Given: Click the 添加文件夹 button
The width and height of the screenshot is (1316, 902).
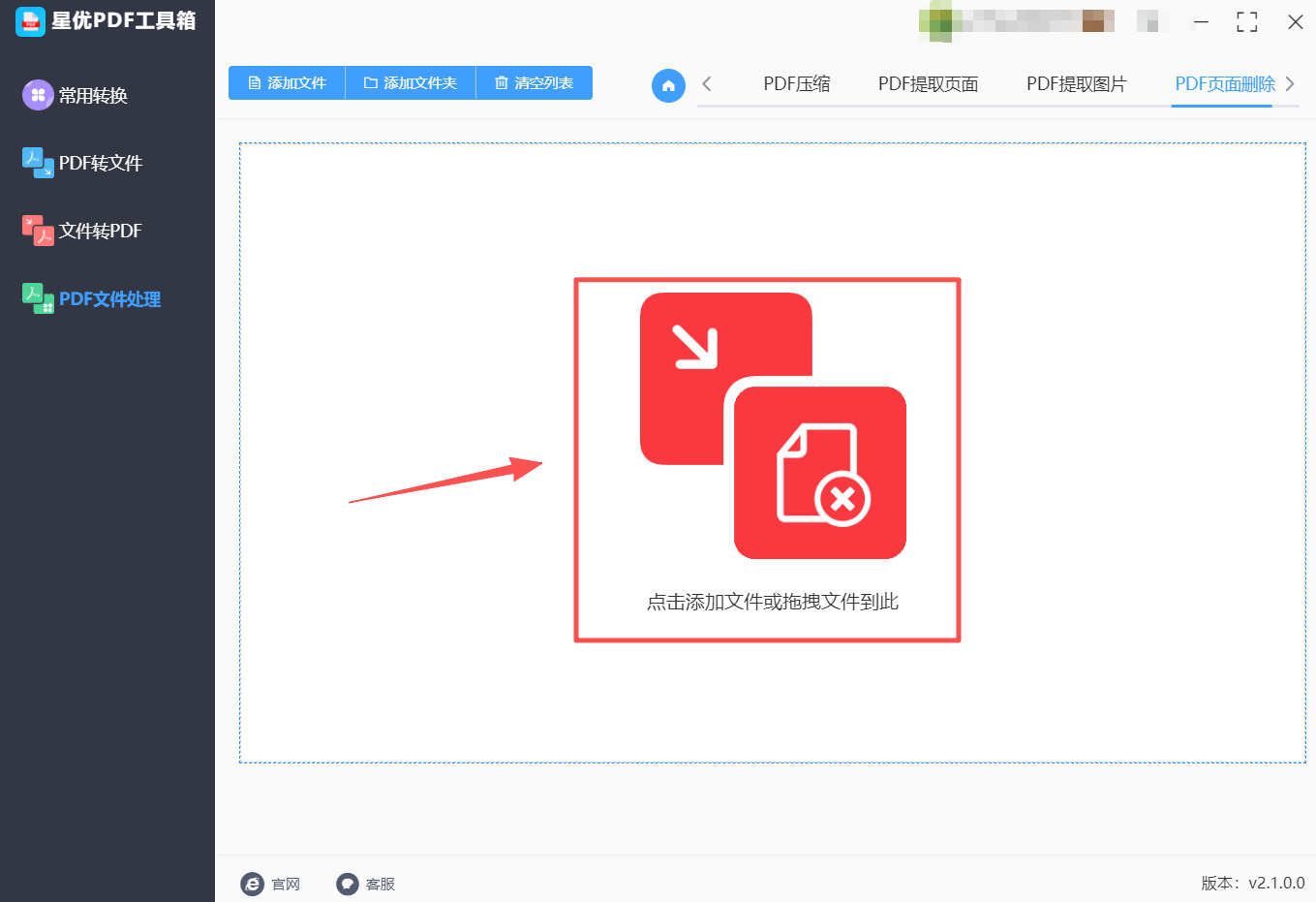Looking at the screenshot, I should pos(411,83).
